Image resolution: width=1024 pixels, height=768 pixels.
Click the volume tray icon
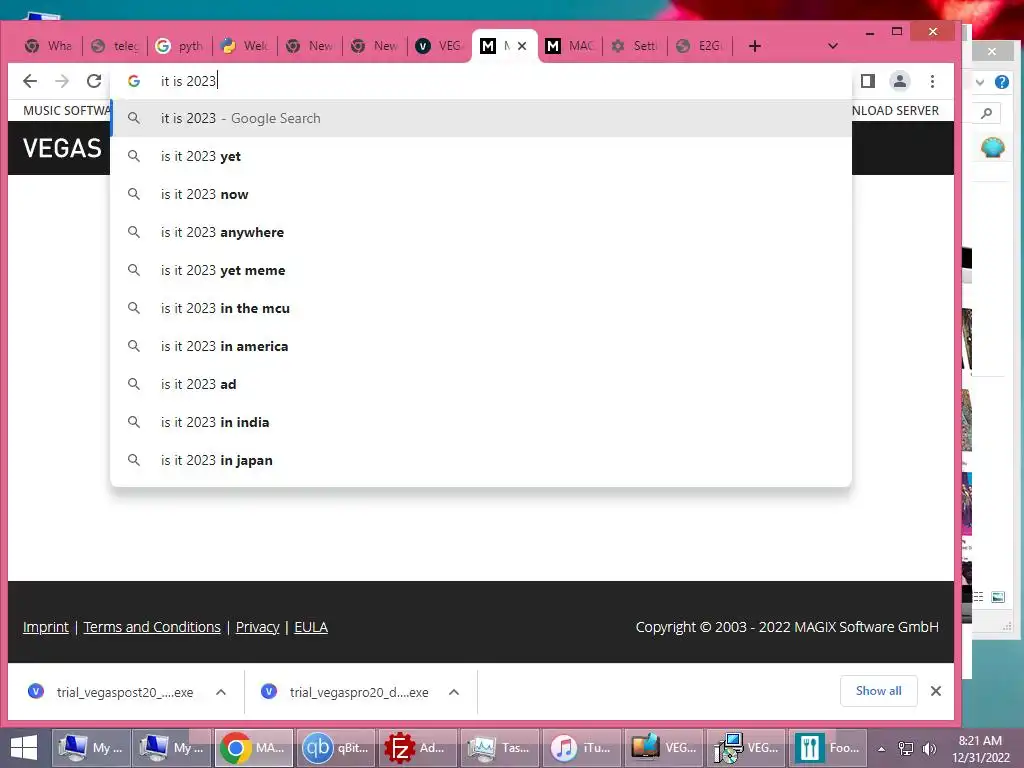tap(929, 749)
